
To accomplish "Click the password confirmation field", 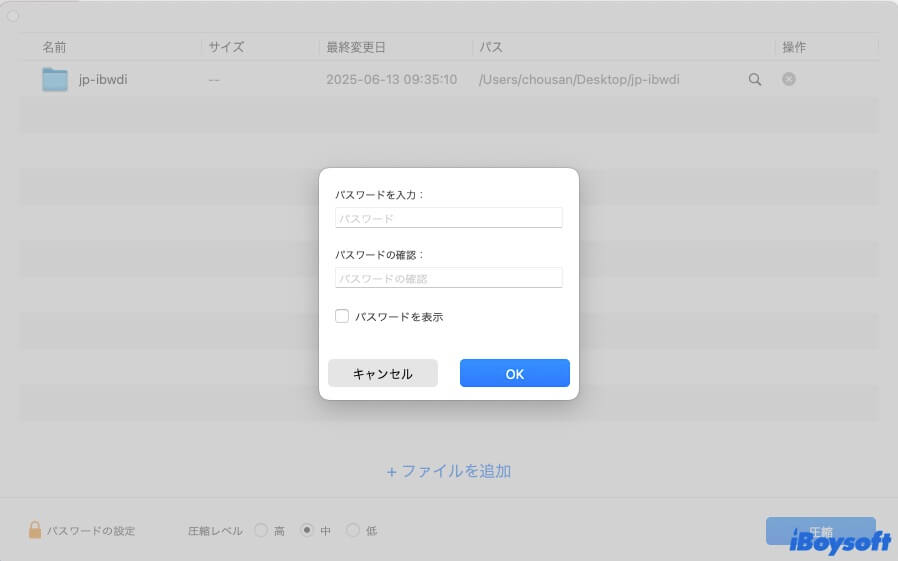I will (448, 278).
